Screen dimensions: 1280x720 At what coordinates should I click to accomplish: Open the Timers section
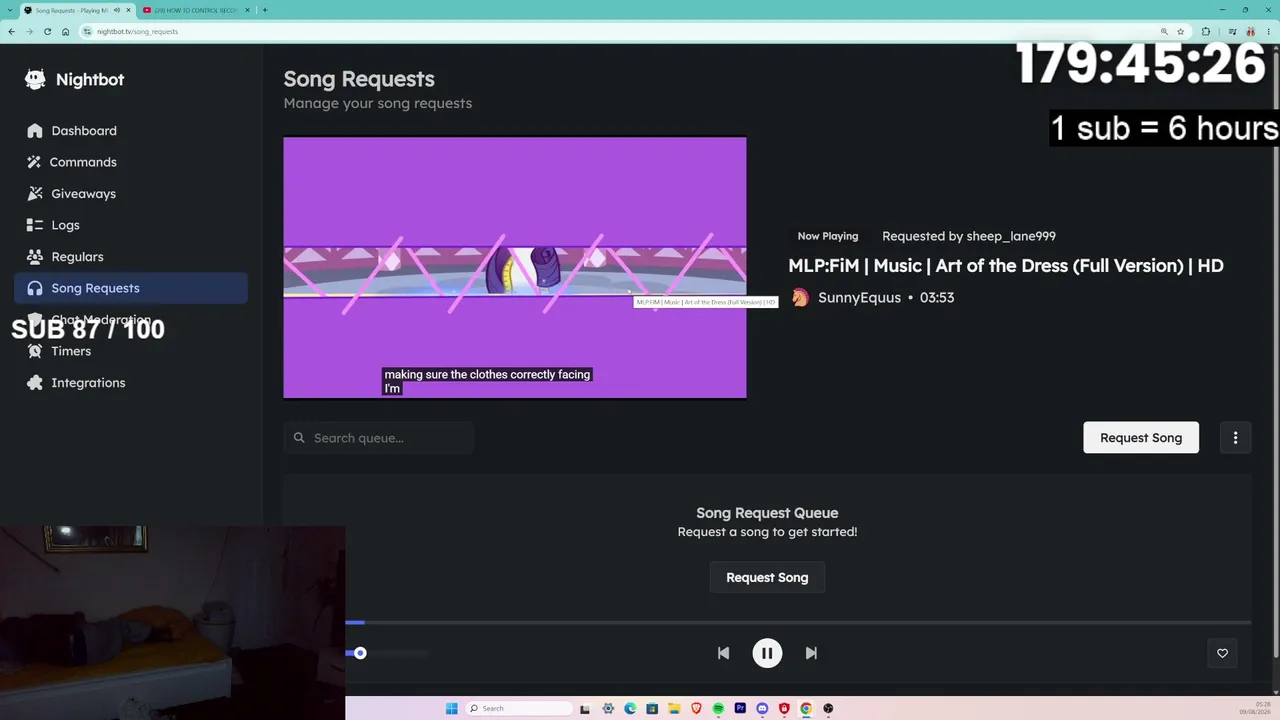pos(131,351)
